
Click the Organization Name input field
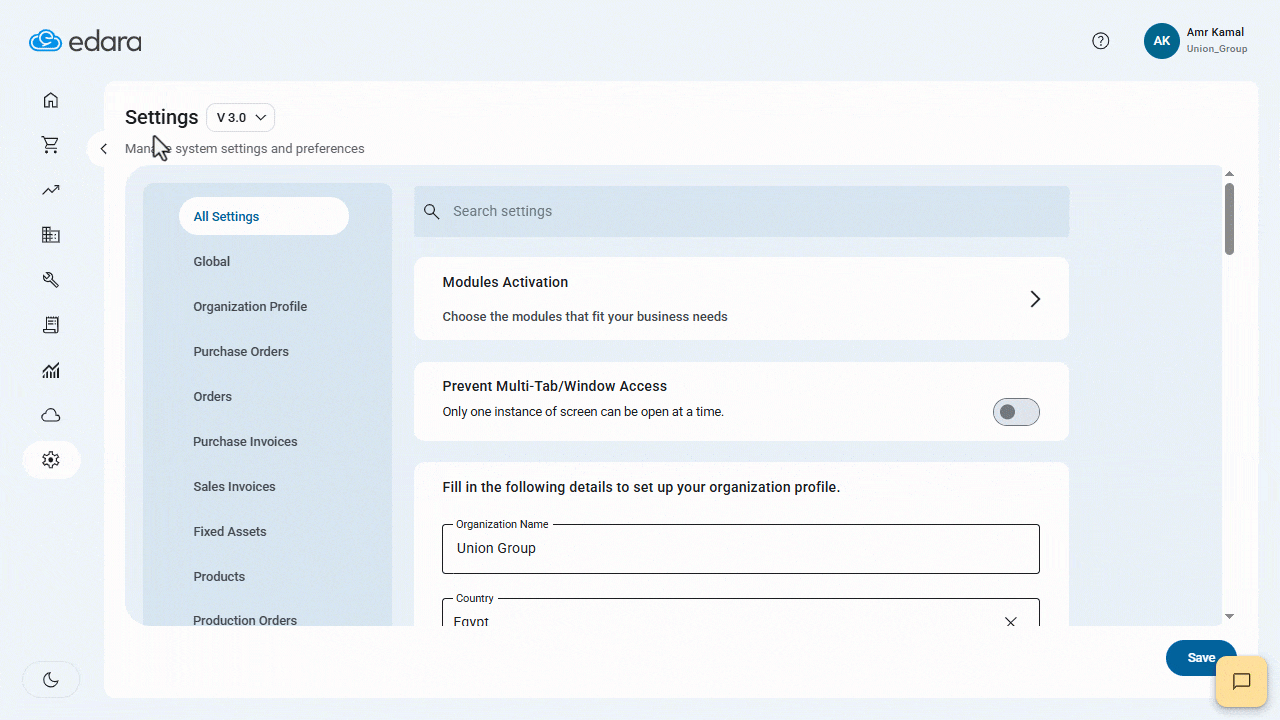point(741,549)
